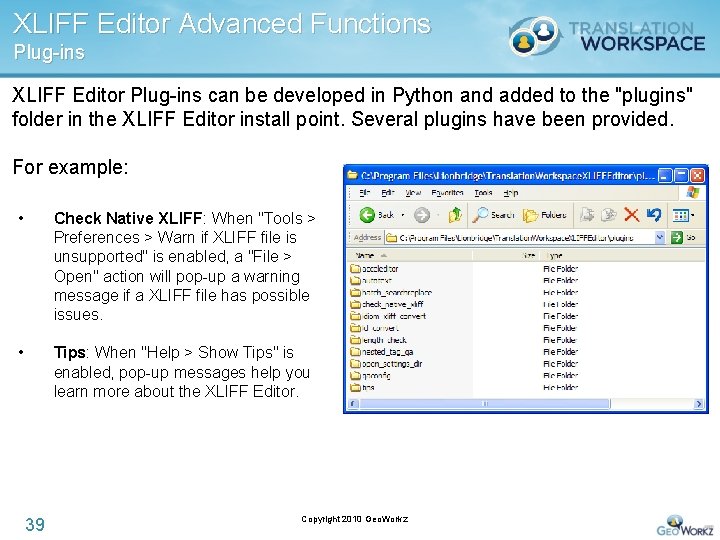Click the bold "Tips" bullet heading

(x=69, y=352)
